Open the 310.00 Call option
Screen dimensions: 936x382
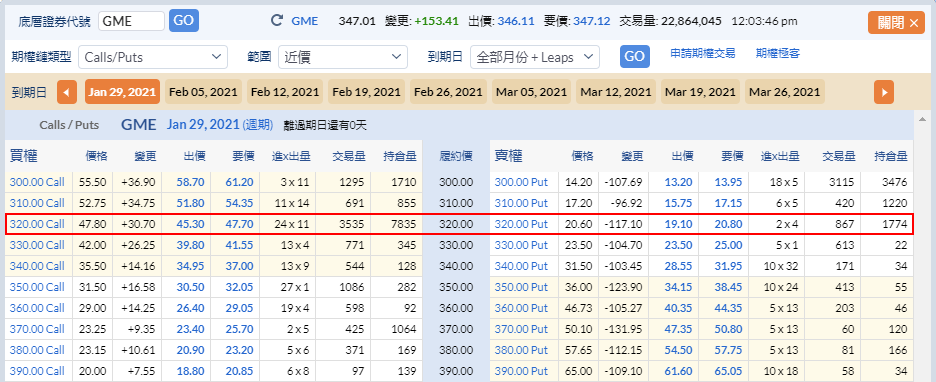(37, 203)
